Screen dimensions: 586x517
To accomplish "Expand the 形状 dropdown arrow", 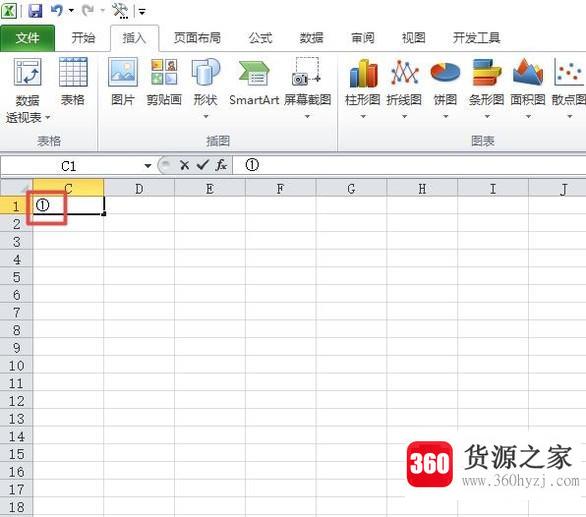I will click(206, 117).
